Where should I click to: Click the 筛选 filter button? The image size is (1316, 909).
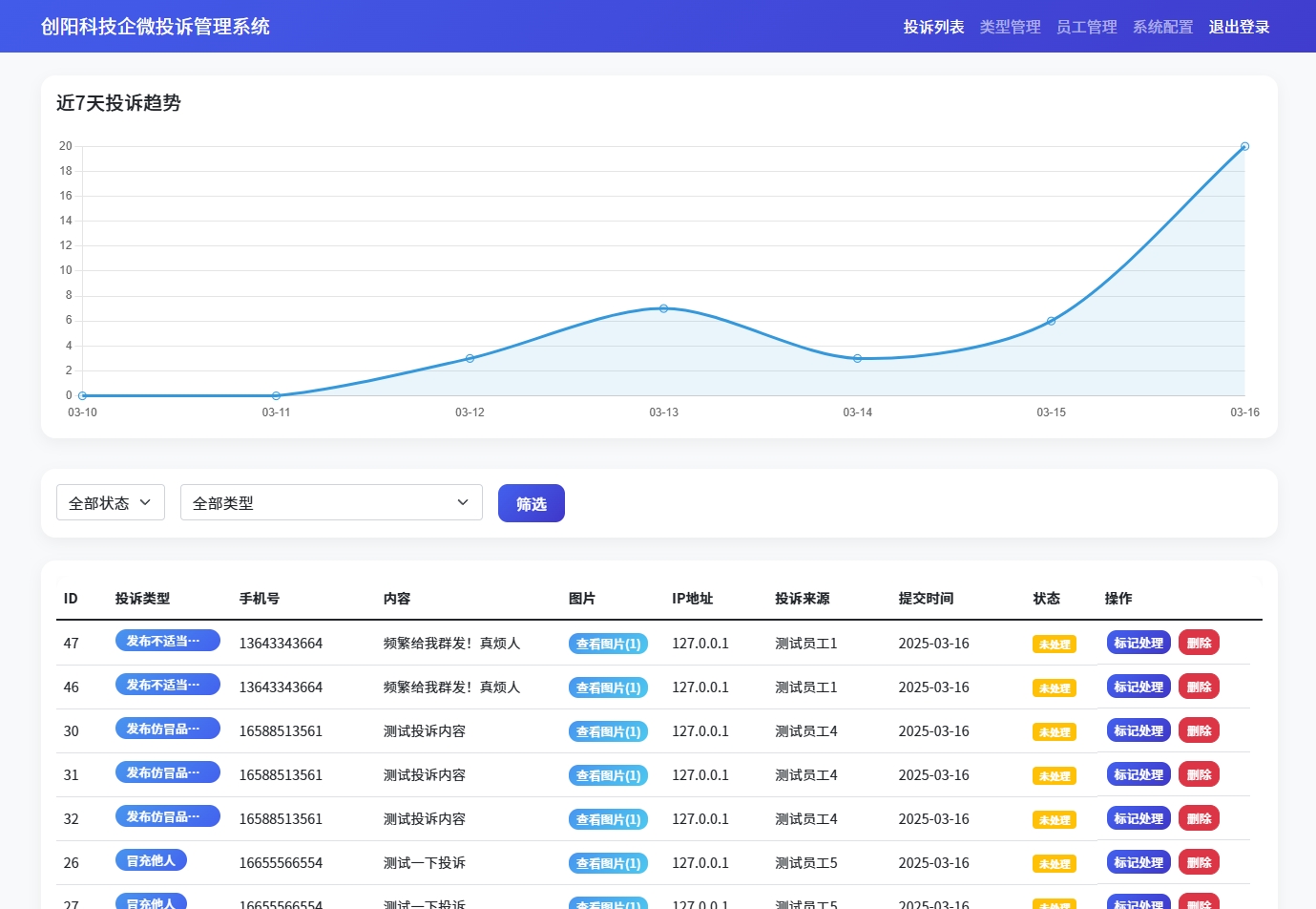point(532,503)
